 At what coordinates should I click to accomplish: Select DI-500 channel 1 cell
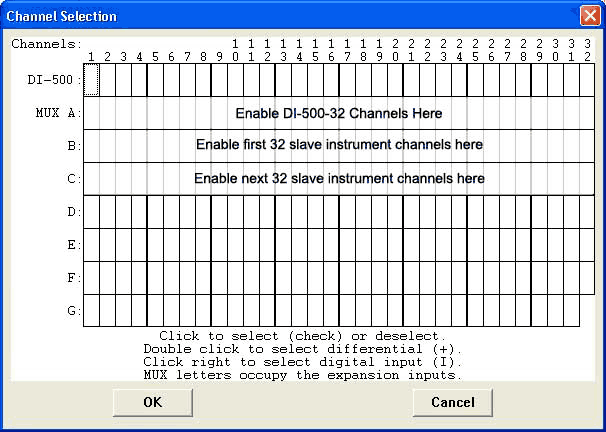point(92,80)
